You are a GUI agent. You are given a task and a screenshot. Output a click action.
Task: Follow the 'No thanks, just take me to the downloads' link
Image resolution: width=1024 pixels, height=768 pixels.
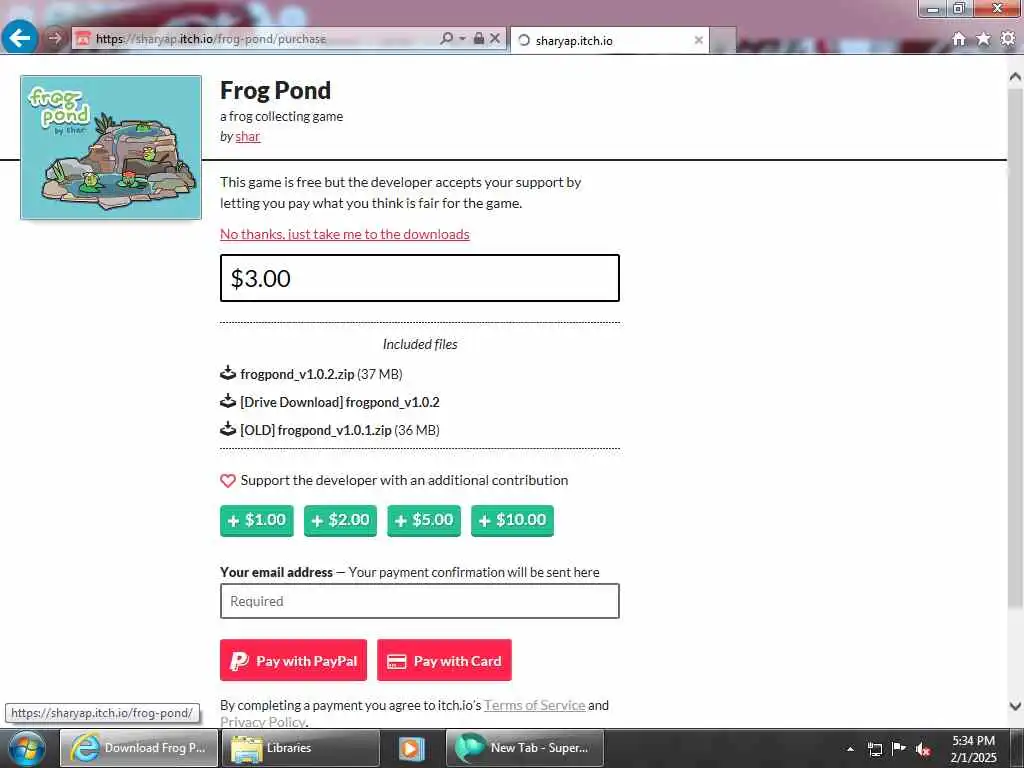pyautogui.click(x=345, y=234)
